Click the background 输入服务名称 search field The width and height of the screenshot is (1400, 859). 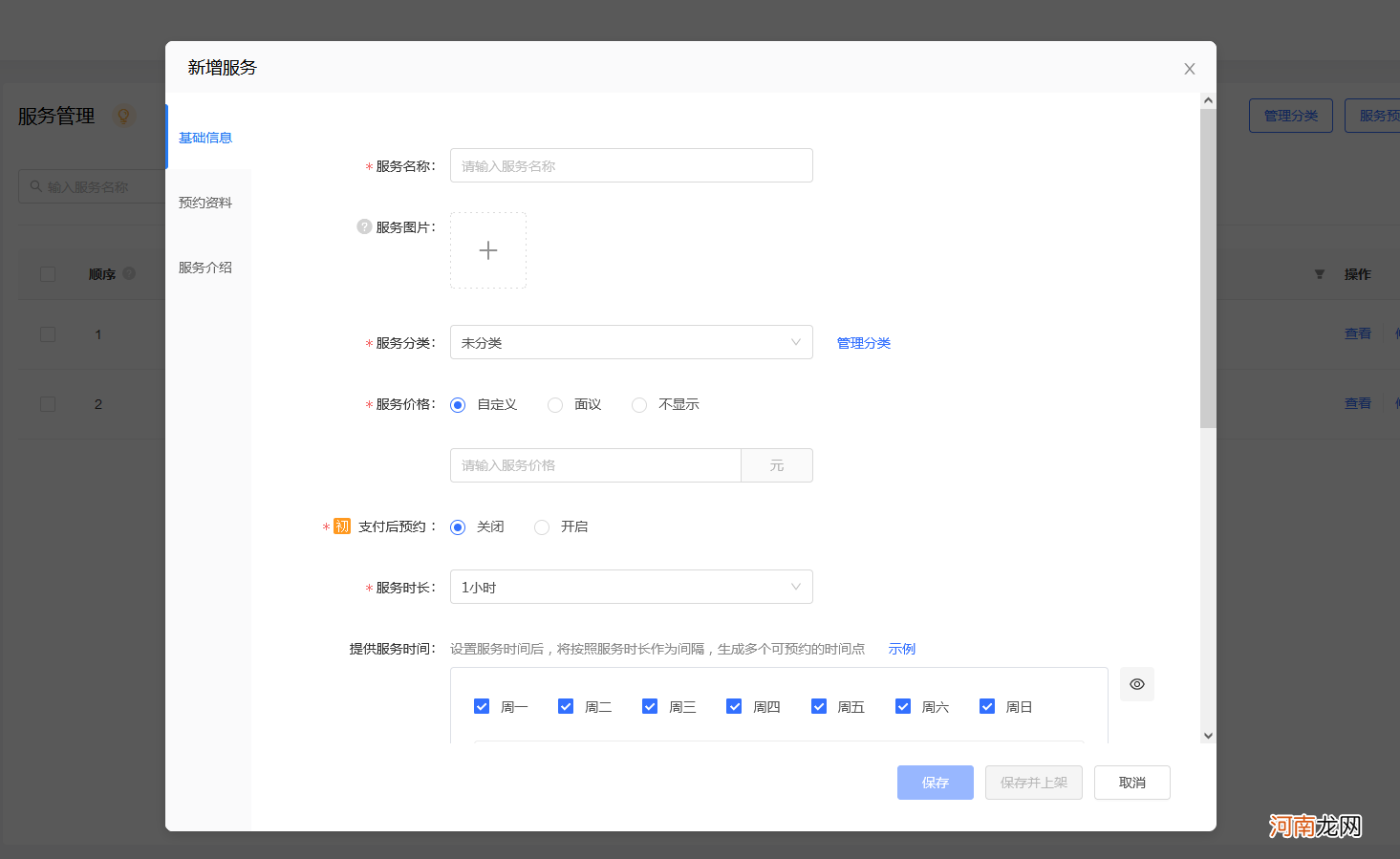[x=92, y=186]
